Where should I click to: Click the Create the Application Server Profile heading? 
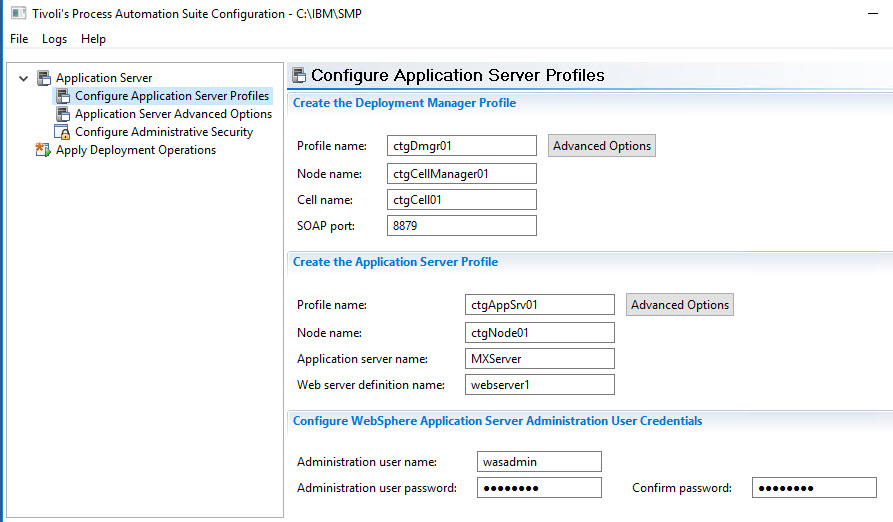pyautogui.click(x=395, y=262)
